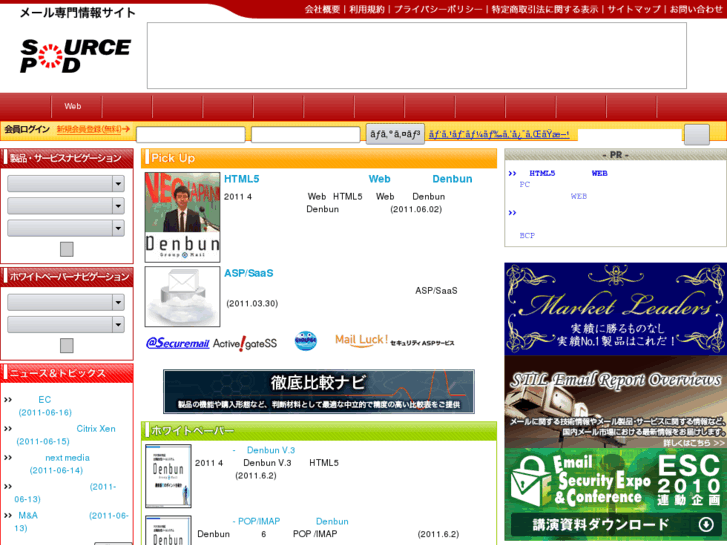Focus the second member login input field

(306, 135)
